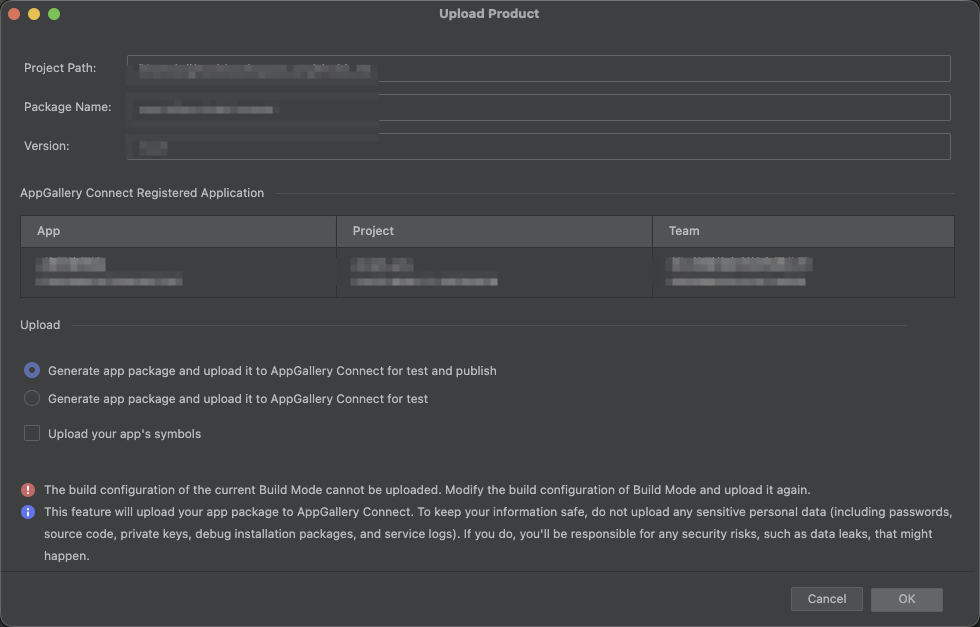Click the 'Version:' label
This screenshot has height=627, width=980.
[x=46, y=146]
